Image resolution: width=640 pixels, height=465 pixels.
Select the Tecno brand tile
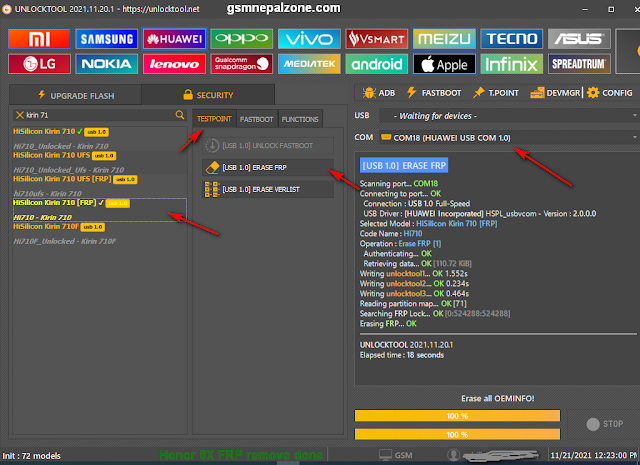pyautogui.click(x=512, y=39)
